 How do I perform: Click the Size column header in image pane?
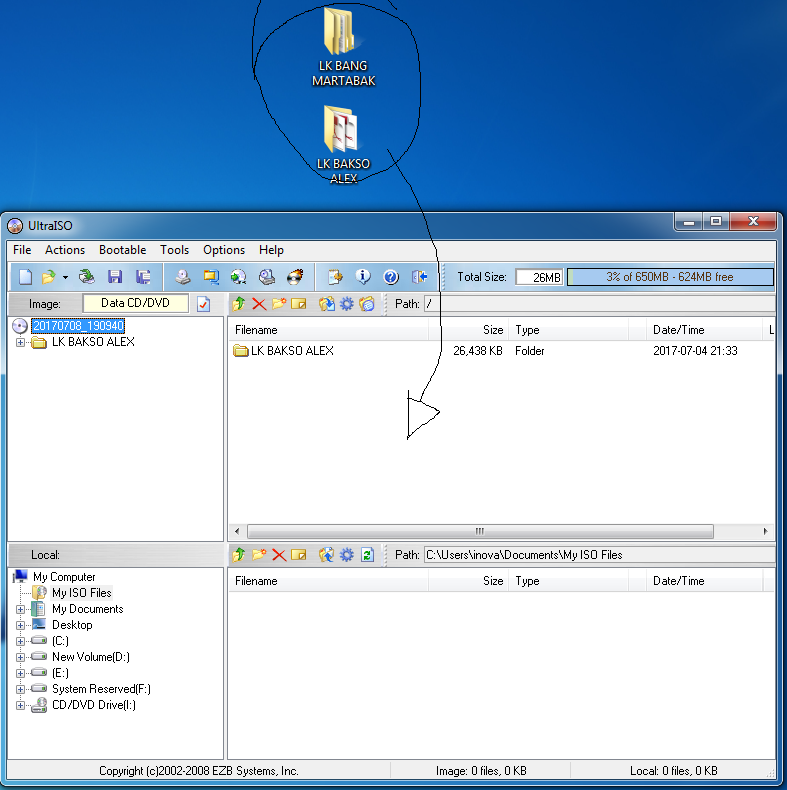(469, 330)
